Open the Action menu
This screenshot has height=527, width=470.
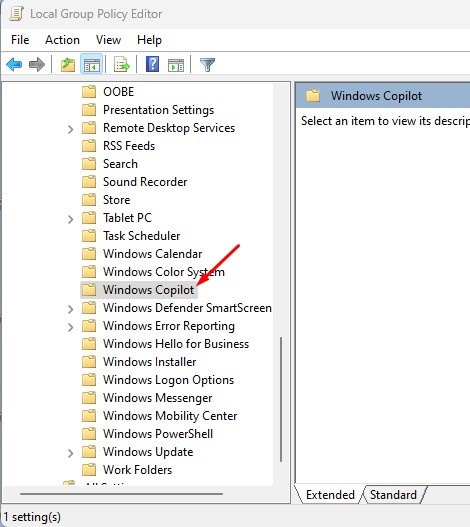pyautogui.click(x=63, y=40)
